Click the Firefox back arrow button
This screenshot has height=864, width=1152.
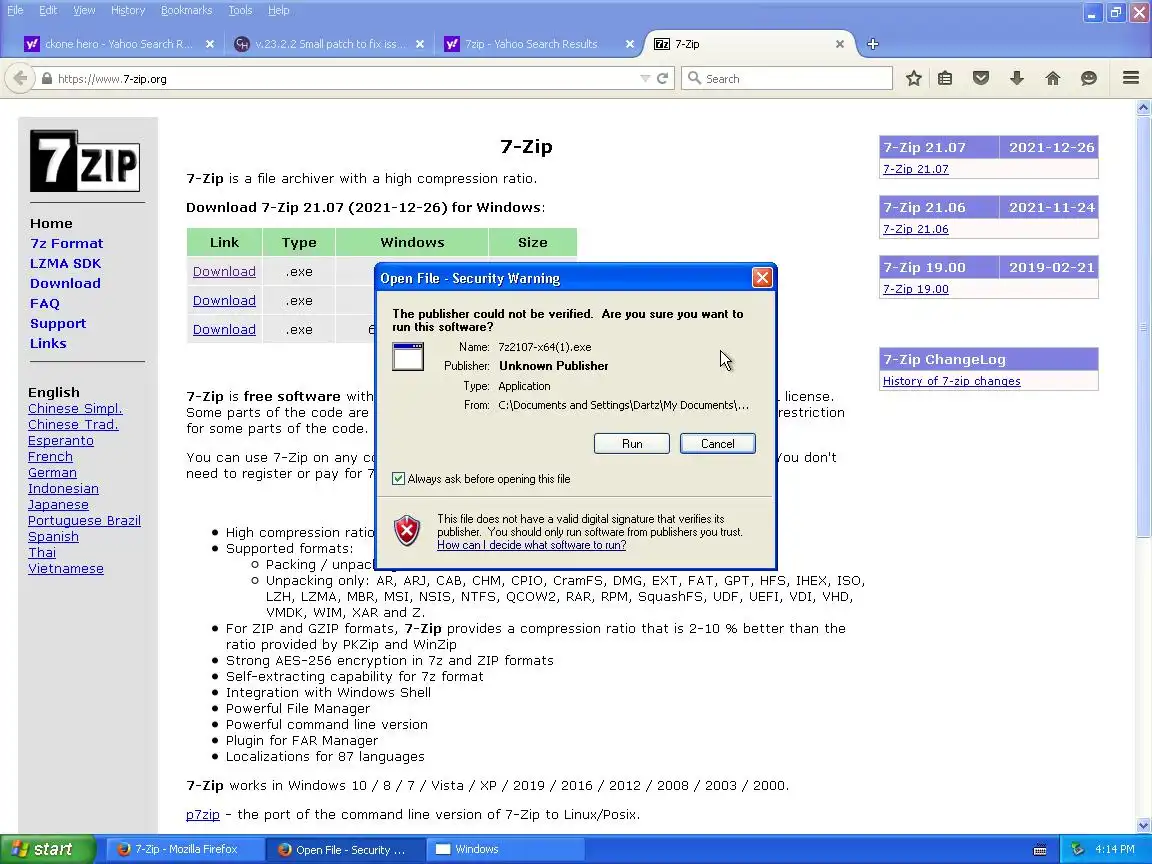coord(20,78)
